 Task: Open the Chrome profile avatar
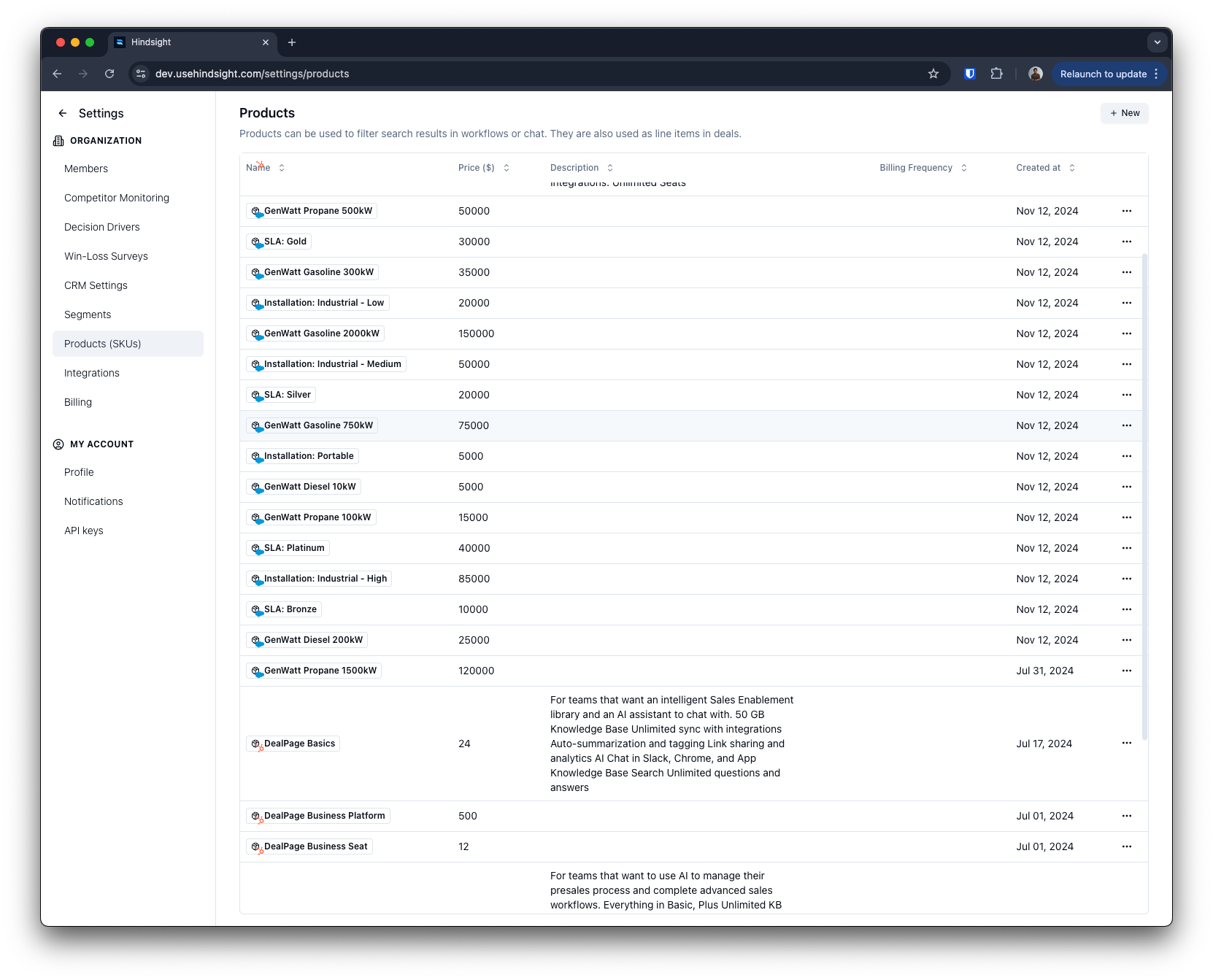[x=1035, y=74]
